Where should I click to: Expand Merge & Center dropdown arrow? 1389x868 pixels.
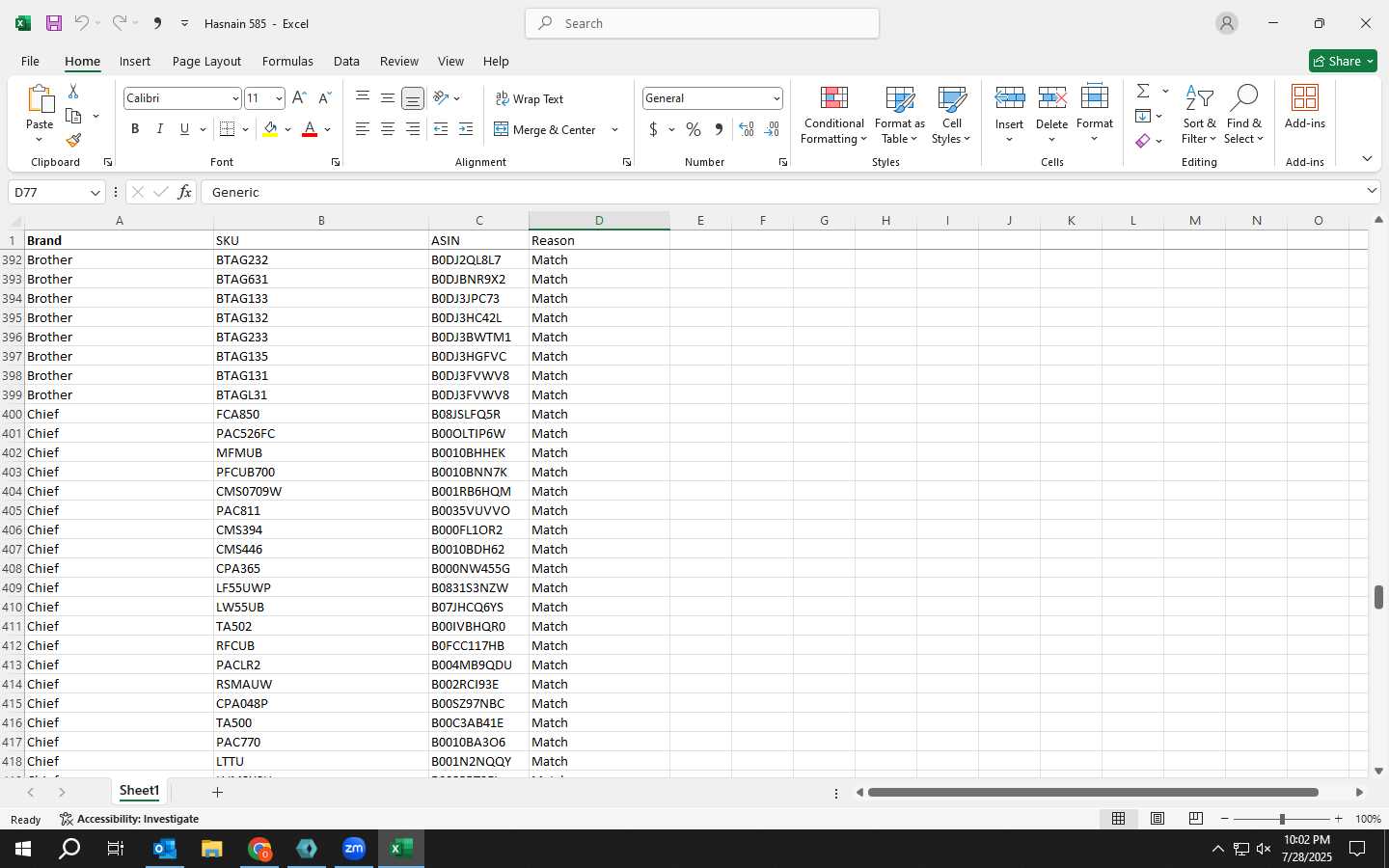(614, 129)
